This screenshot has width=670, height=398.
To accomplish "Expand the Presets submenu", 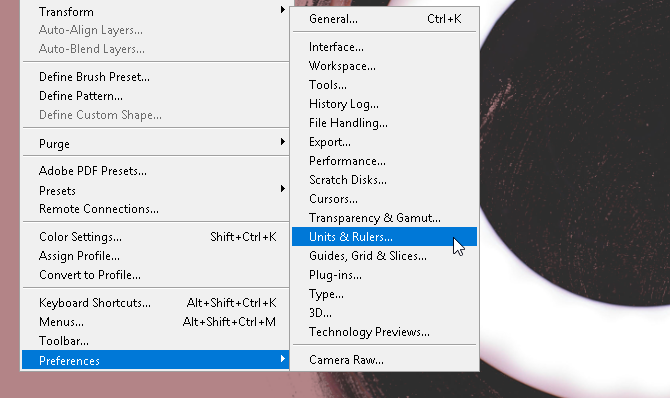I will [156, 190].
